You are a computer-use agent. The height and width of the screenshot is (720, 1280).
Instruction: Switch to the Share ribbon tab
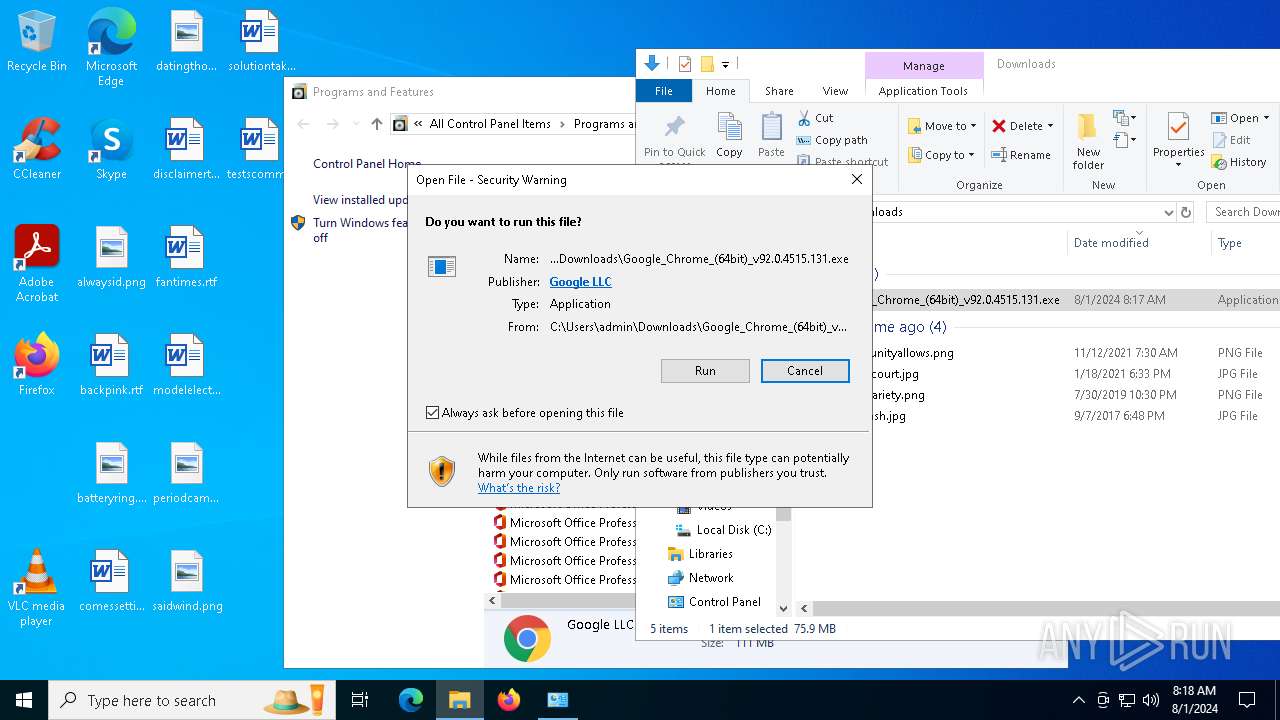(x=779, y=91)
